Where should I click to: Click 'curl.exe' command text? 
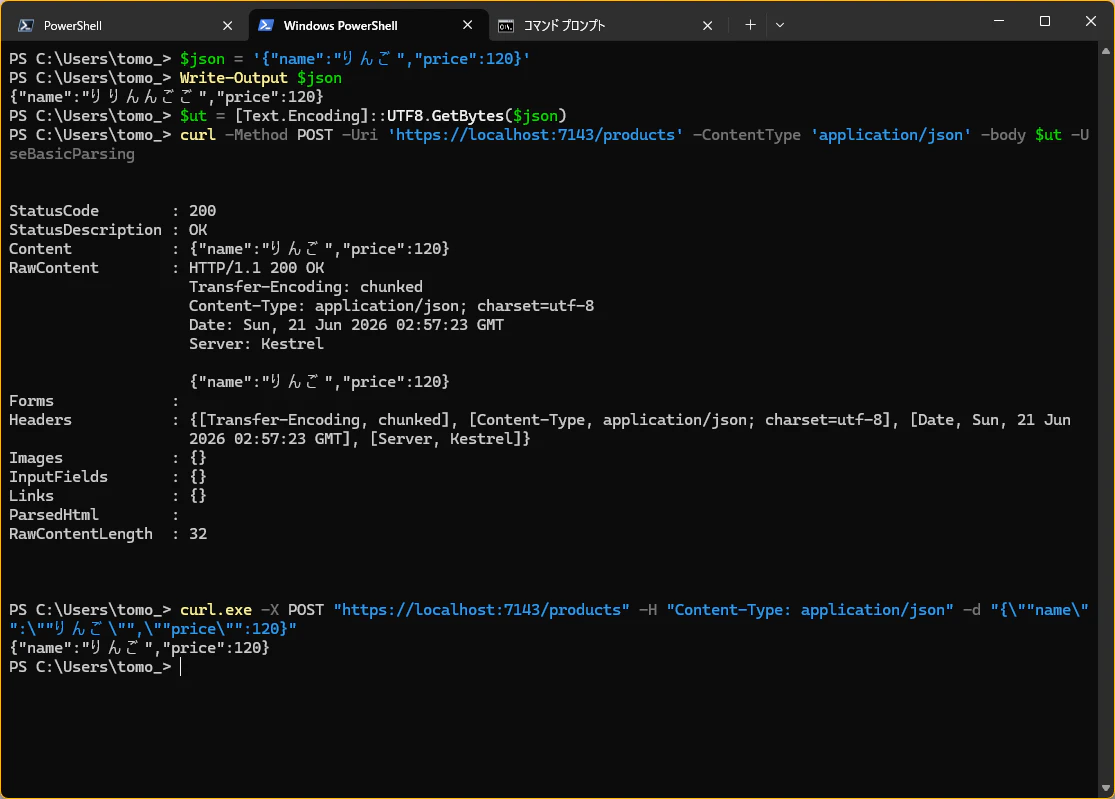(215, 610)
